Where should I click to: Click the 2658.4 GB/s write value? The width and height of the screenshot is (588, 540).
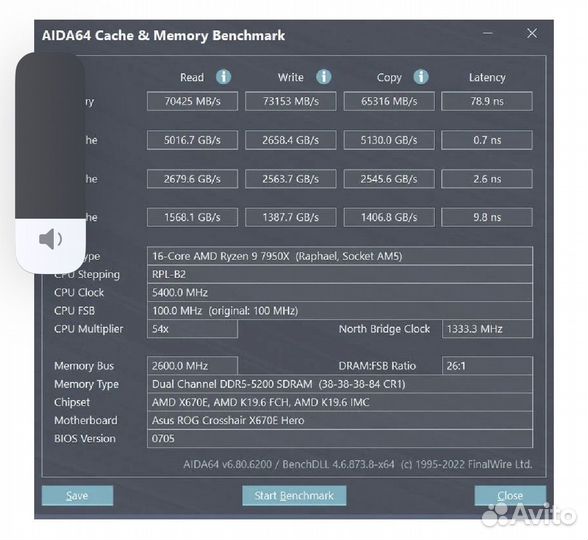[291, 140]
